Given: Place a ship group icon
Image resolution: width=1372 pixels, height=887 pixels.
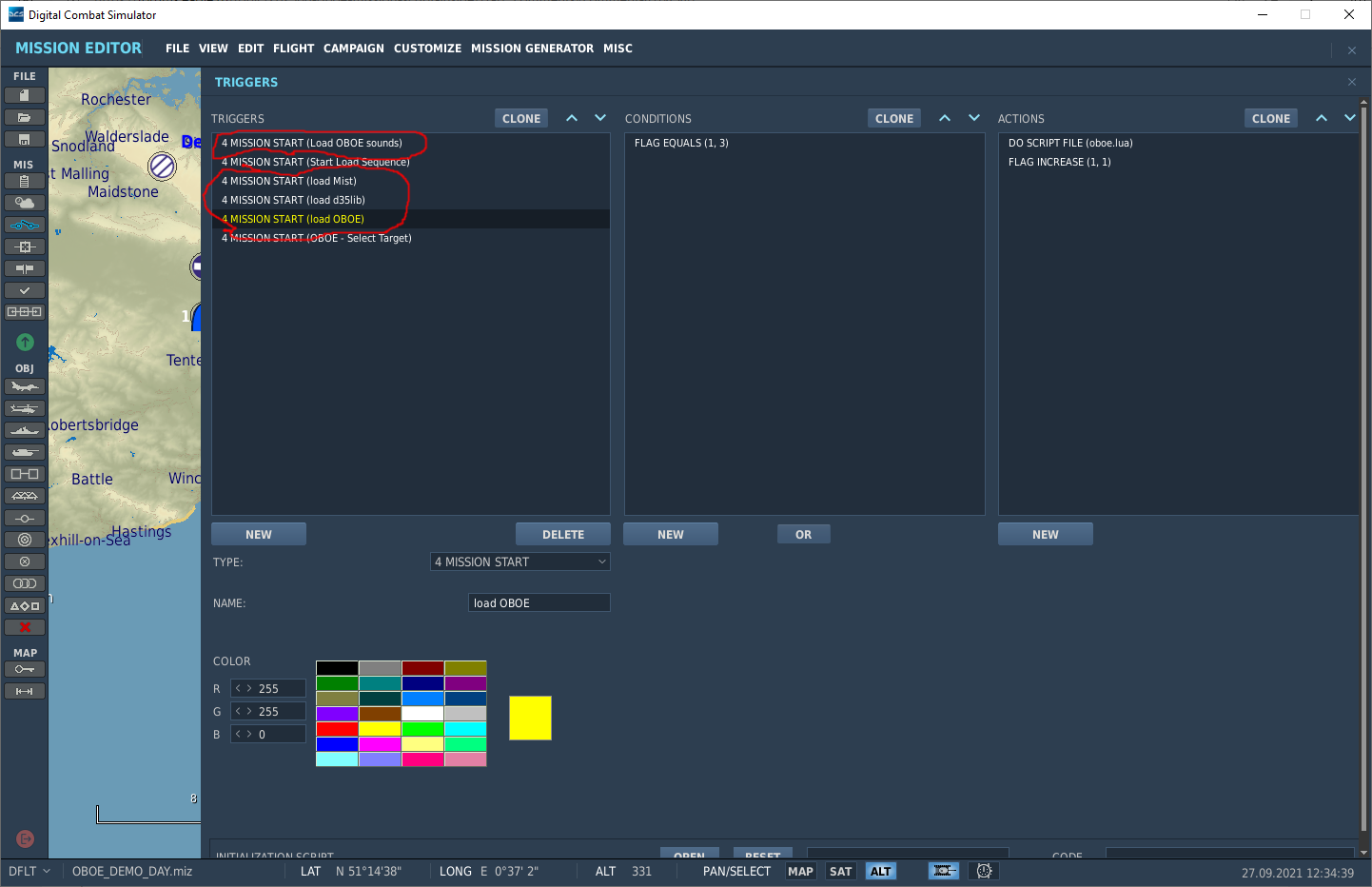Looking at the screenshot, I should pos(25,430).
